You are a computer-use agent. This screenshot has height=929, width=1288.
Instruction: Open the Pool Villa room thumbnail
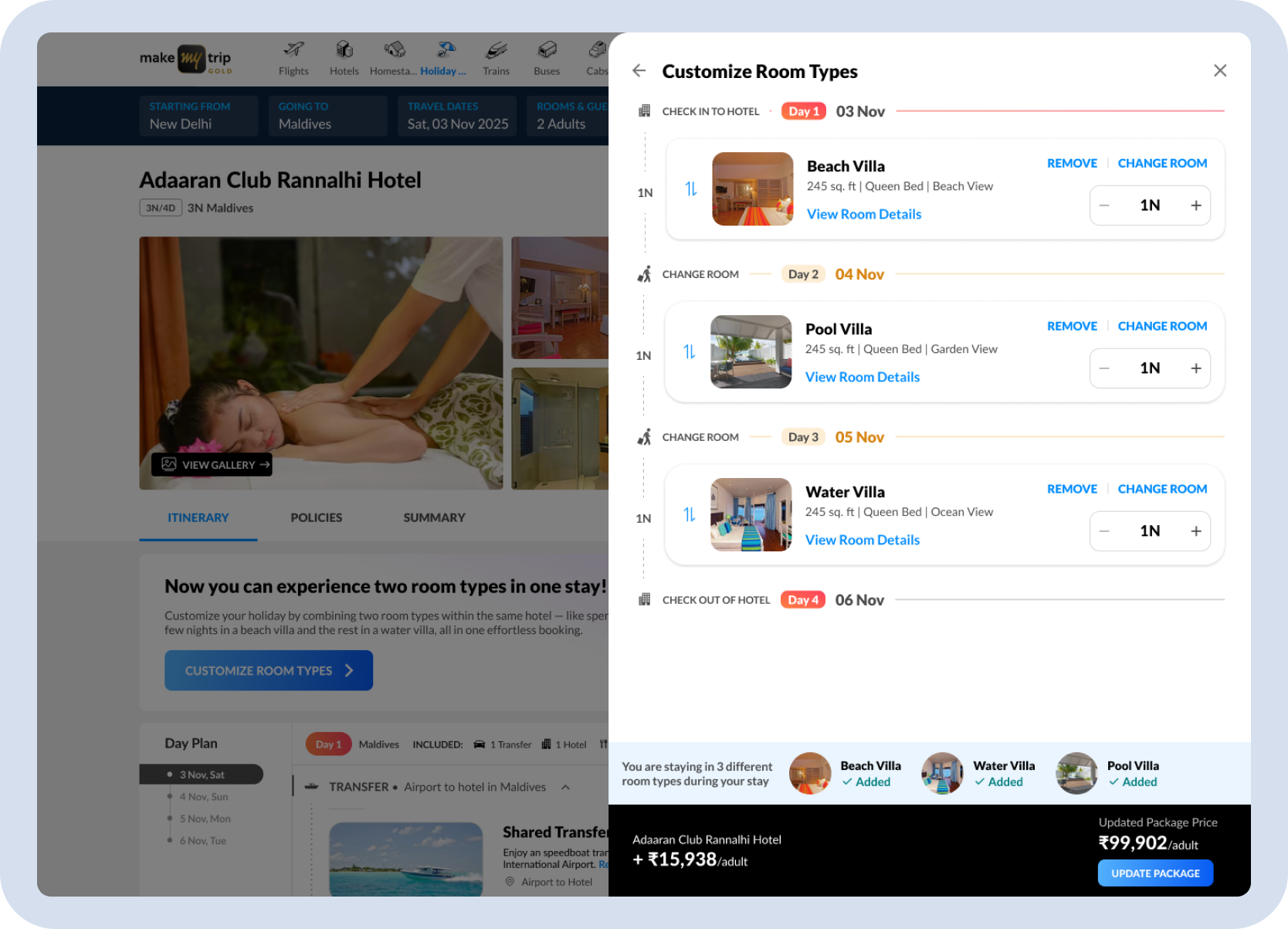click(751, 351)
